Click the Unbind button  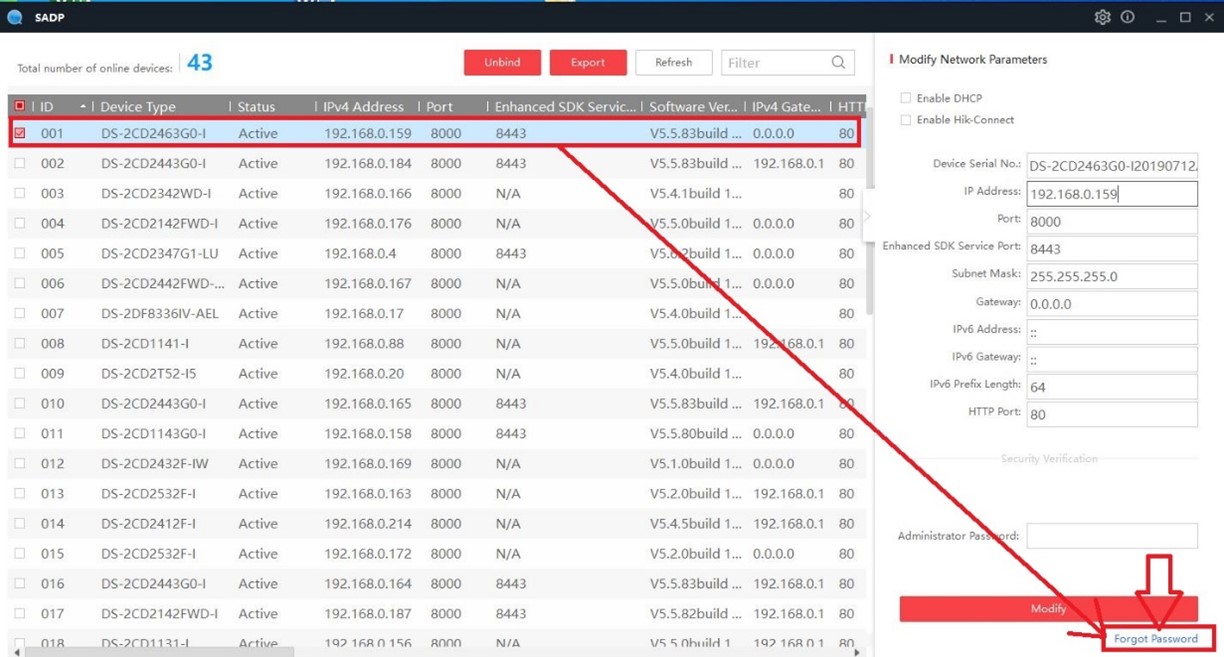[502, 62]
